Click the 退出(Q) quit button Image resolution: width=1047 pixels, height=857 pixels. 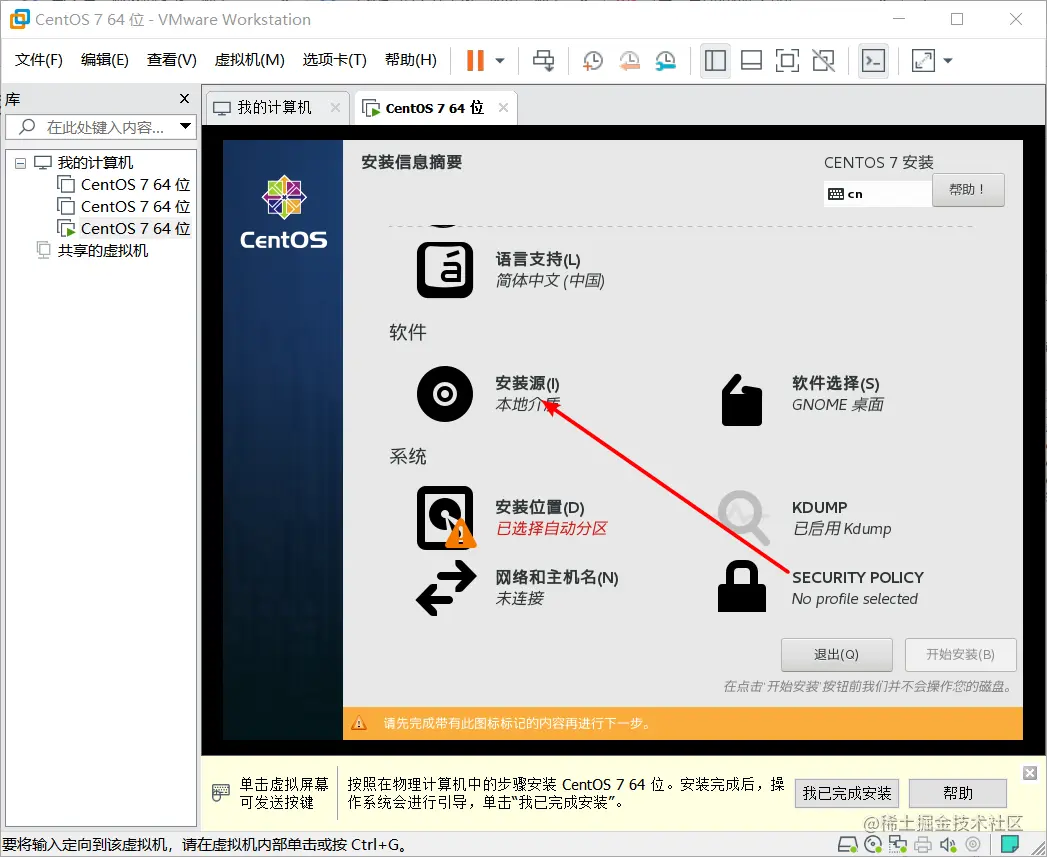837,655
